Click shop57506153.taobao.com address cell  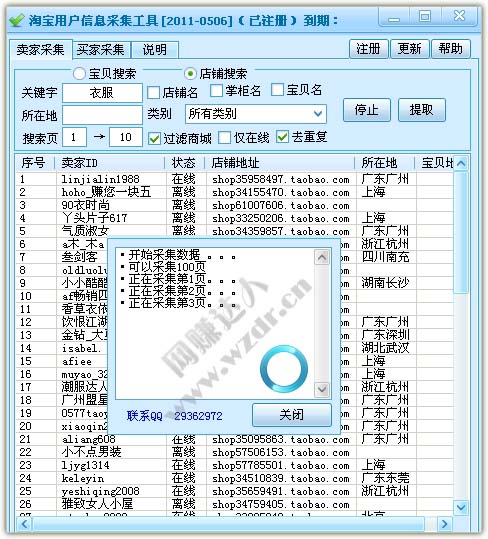coord(281,452)
